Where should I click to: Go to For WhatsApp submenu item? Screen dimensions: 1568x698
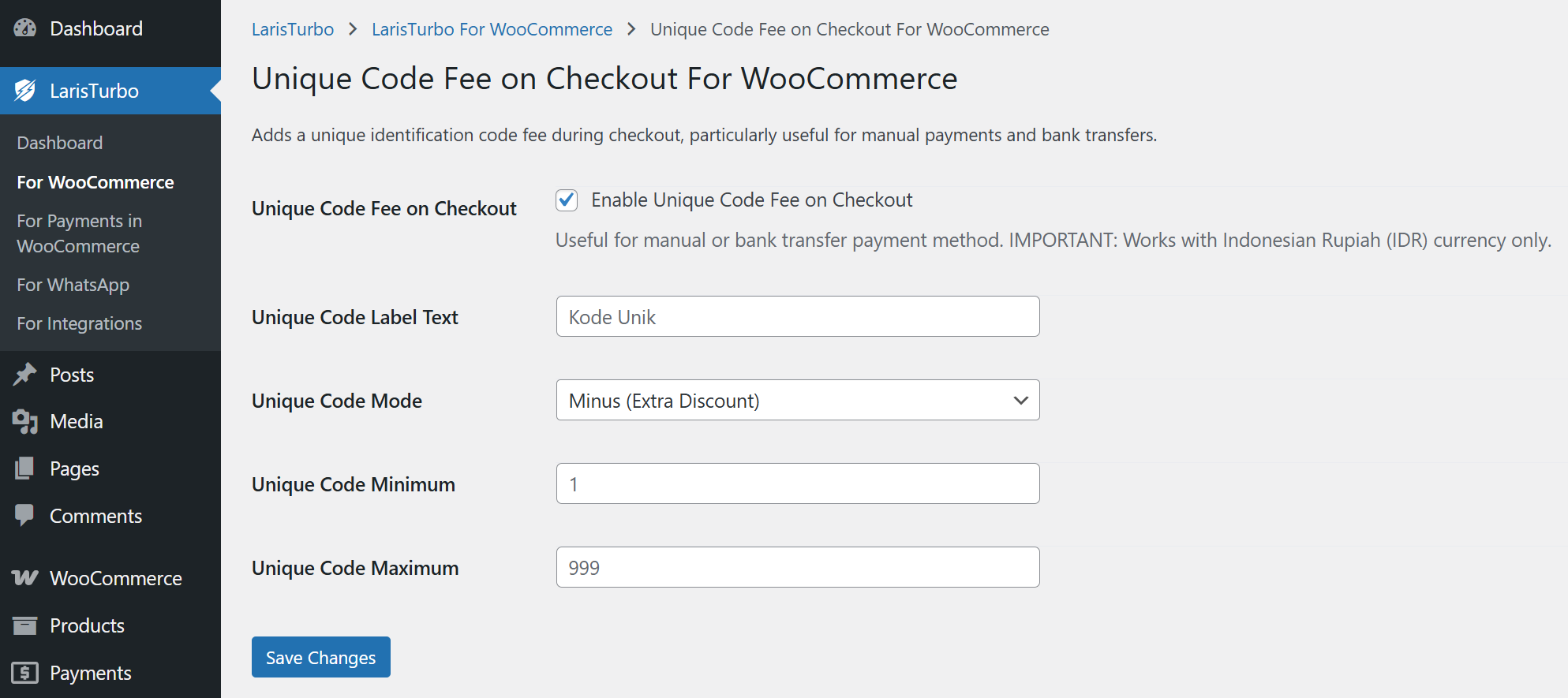tap(73, 285)
